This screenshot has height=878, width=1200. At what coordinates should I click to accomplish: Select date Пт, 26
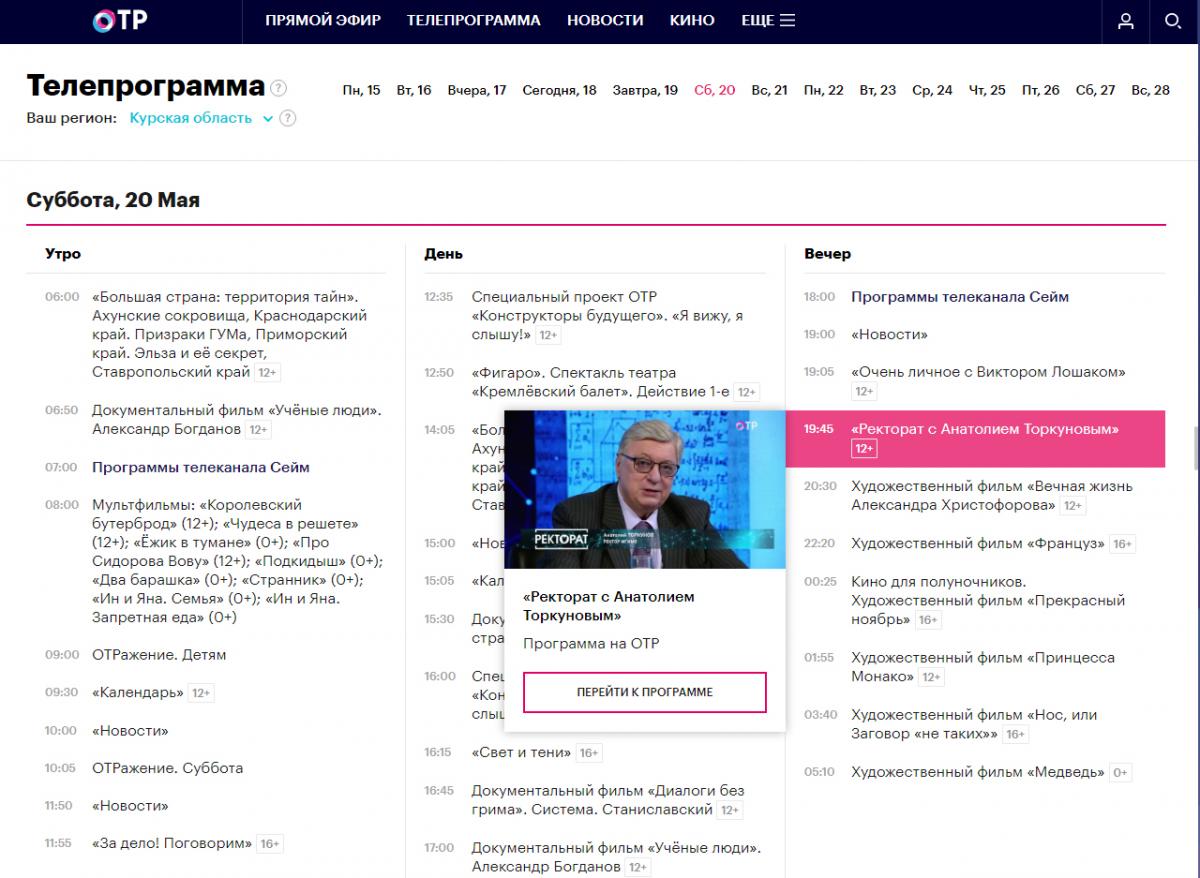pyautogui.click(x=1040, y=90)
